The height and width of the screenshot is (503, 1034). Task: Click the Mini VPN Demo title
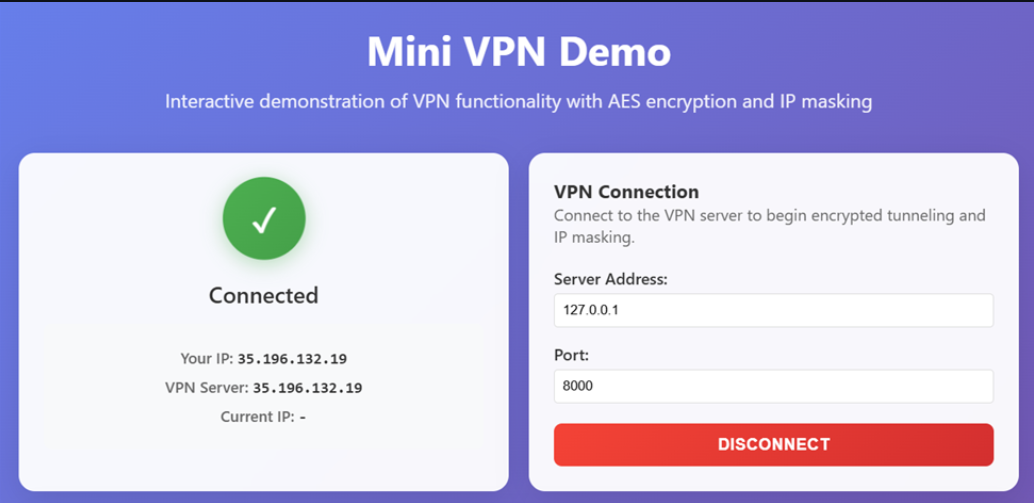[518, 52]
